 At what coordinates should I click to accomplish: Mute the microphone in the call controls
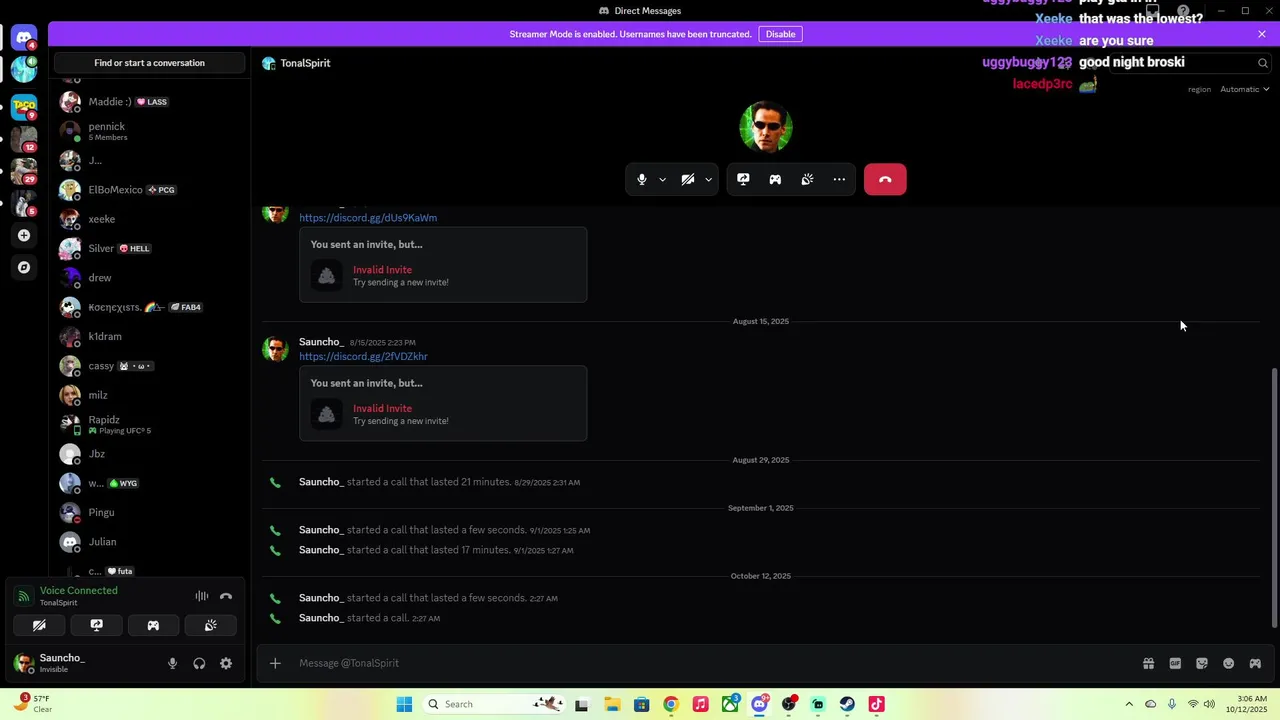tap(642, 180)
